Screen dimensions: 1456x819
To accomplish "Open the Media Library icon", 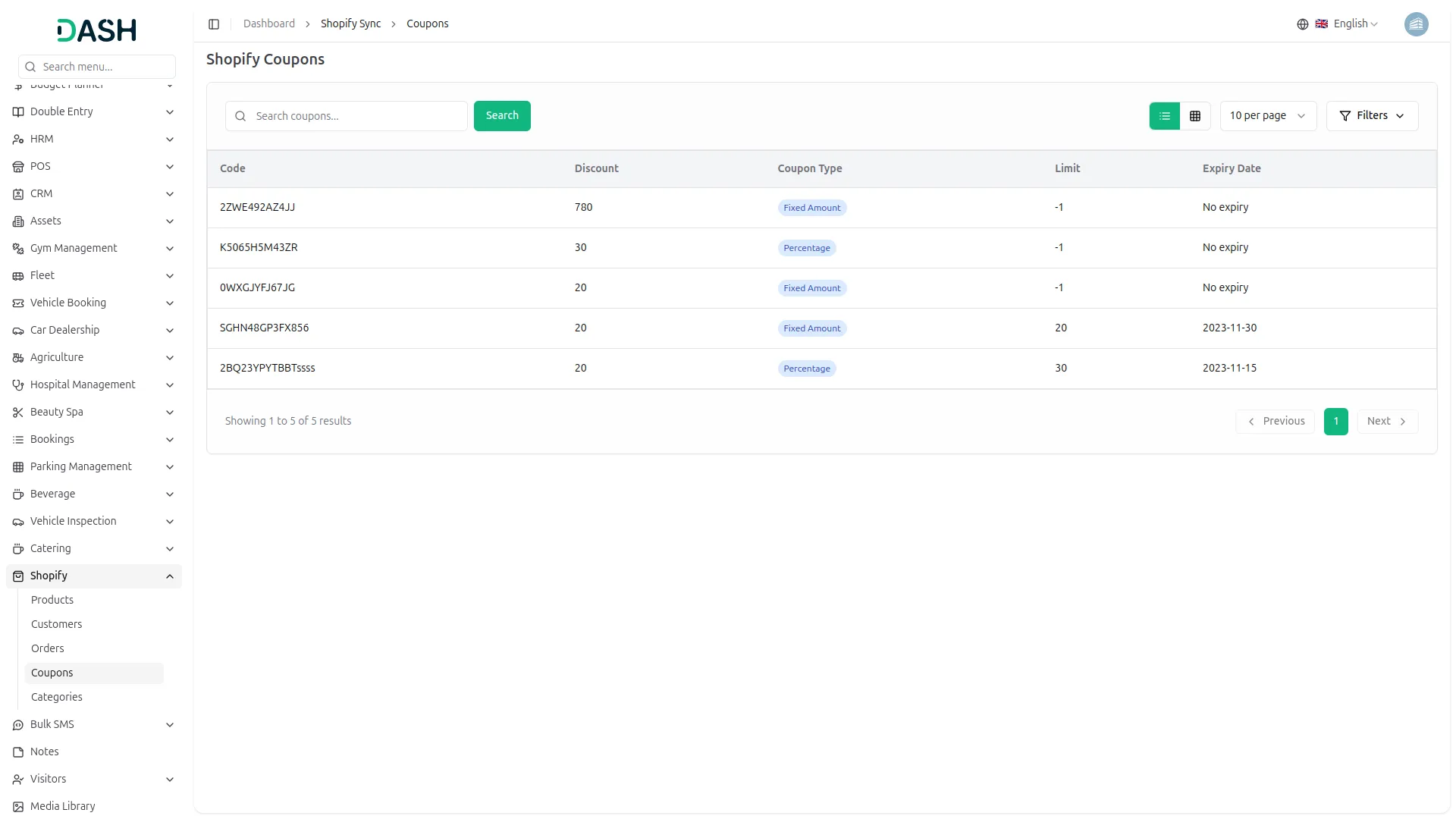I will [x=17, y=806].
